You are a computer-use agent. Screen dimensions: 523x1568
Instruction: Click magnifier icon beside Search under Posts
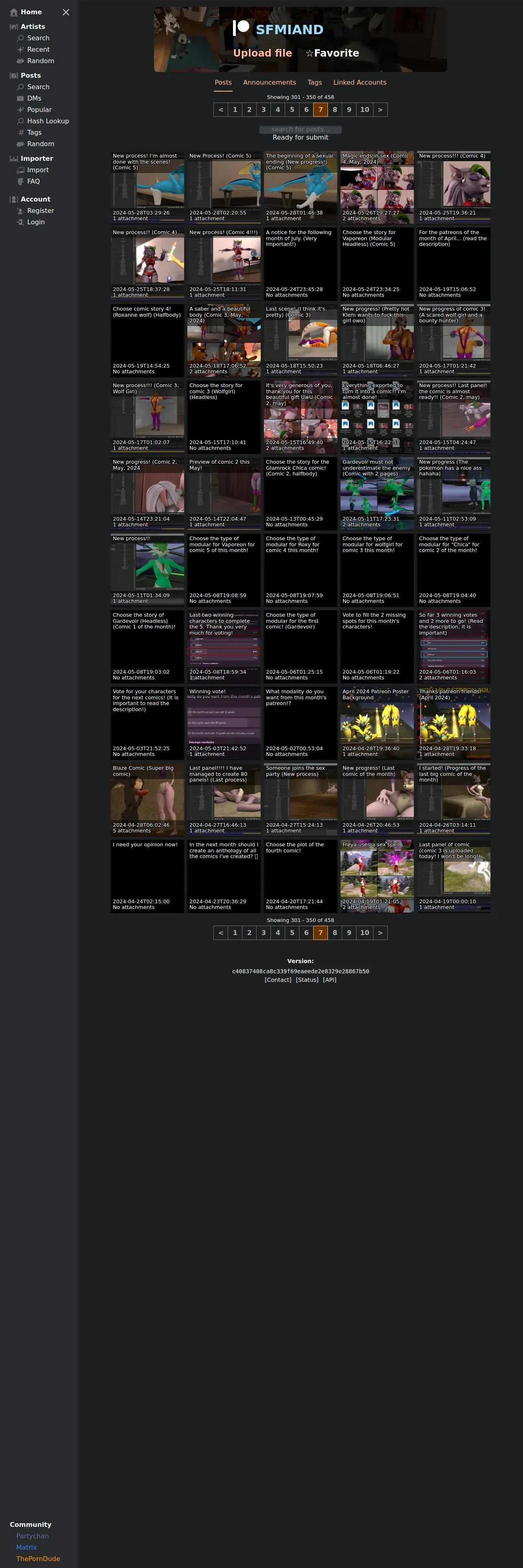point(21,87)
